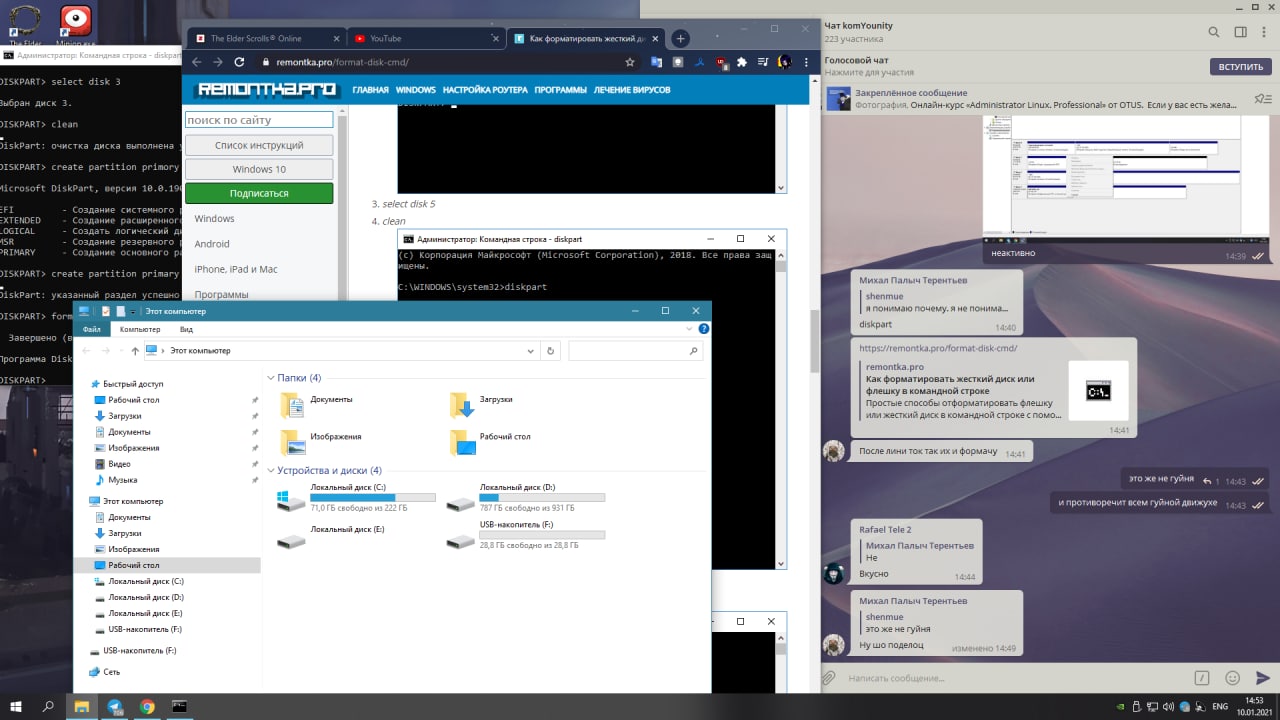Open Telegram chat's three-dot menu

click(x=1263, y=32)
